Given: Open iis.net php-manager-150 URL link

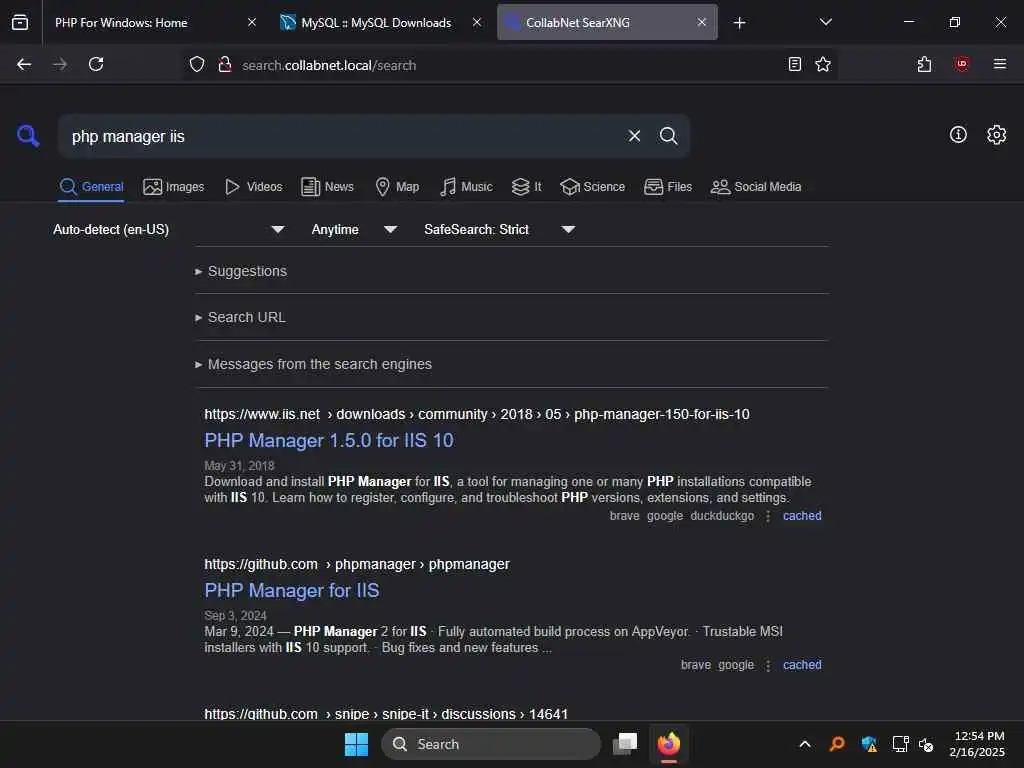Looking at the screenshot, I should 477,414.
